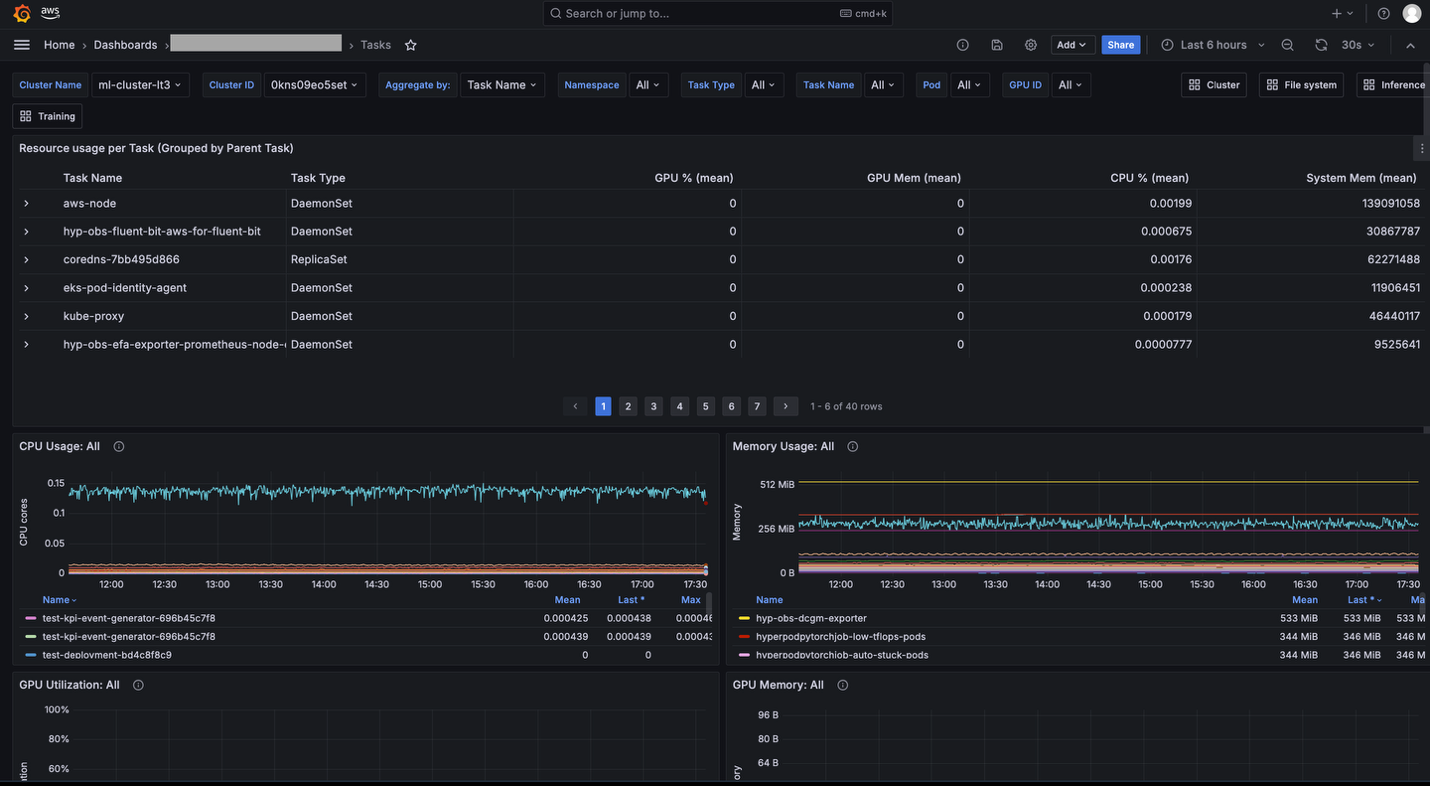Save the dashboard using the floppy disk icon
Viewport: 1430px width, 786px height.
[x=997, y=45]
